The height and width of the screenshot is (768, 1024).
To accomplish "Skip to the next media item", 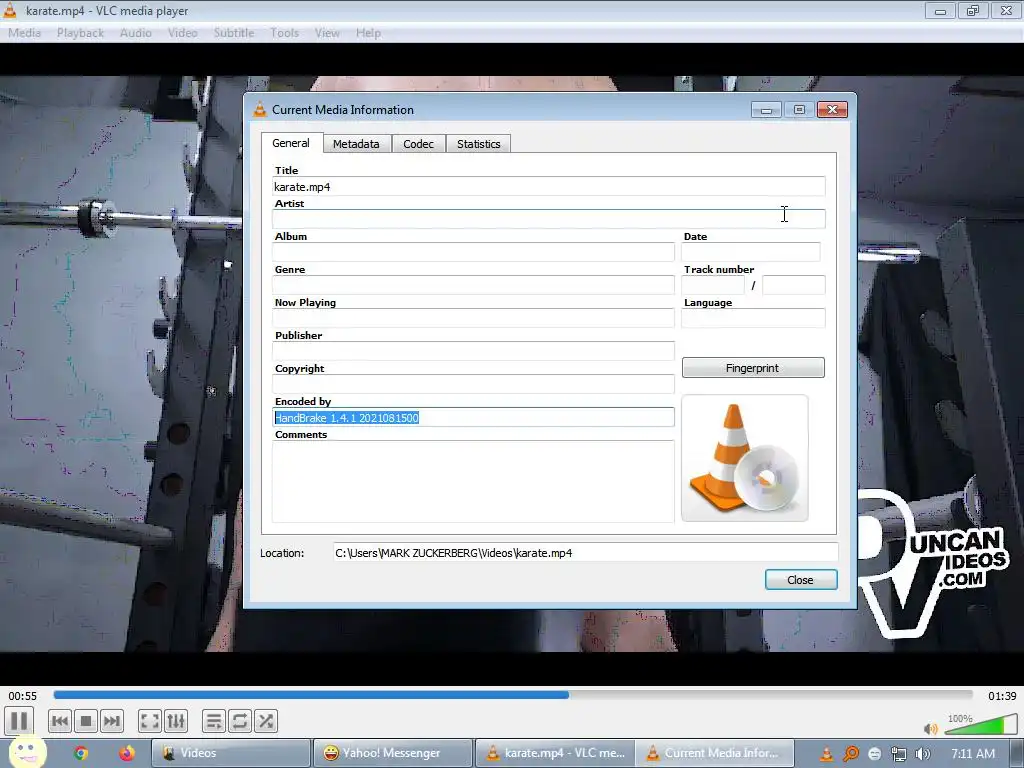I will [x=112, y=722].
